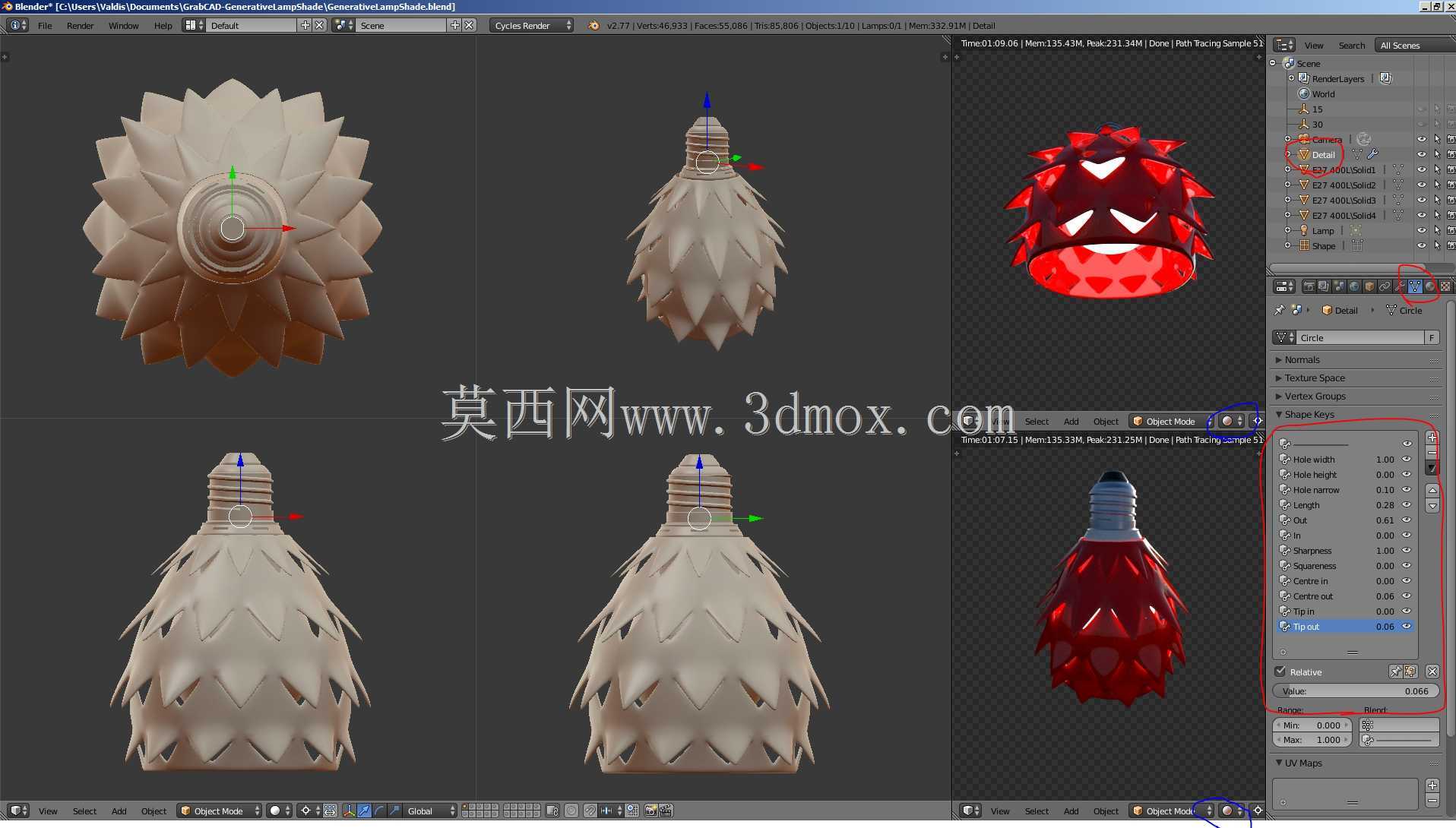Open the Material properties tab (sphere icon)
The height and width of the screenshot is (828, 1456).
pos(1430,286)
